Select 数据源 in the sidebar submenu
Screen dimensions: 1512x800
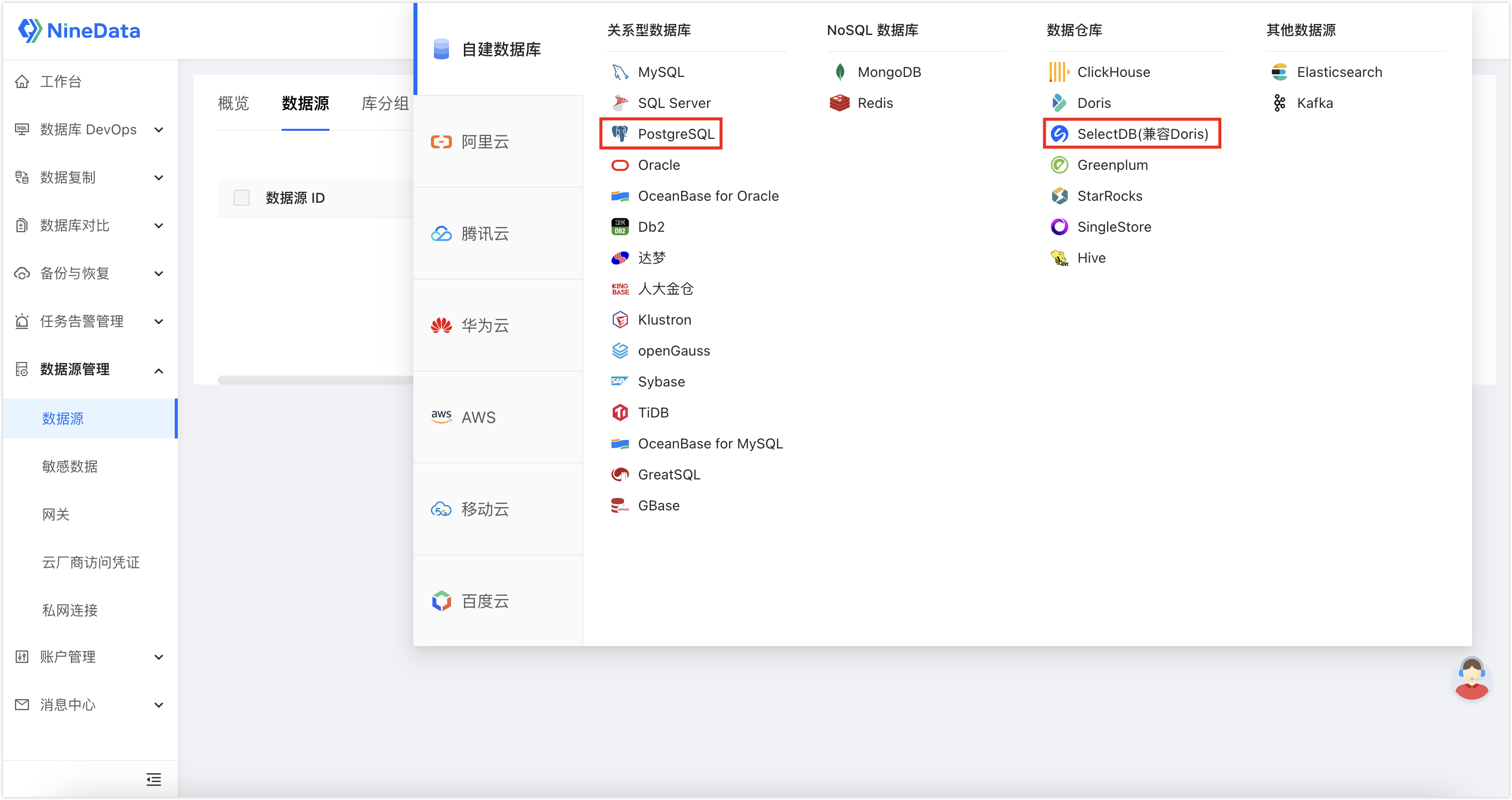click(x=89, y=418)
